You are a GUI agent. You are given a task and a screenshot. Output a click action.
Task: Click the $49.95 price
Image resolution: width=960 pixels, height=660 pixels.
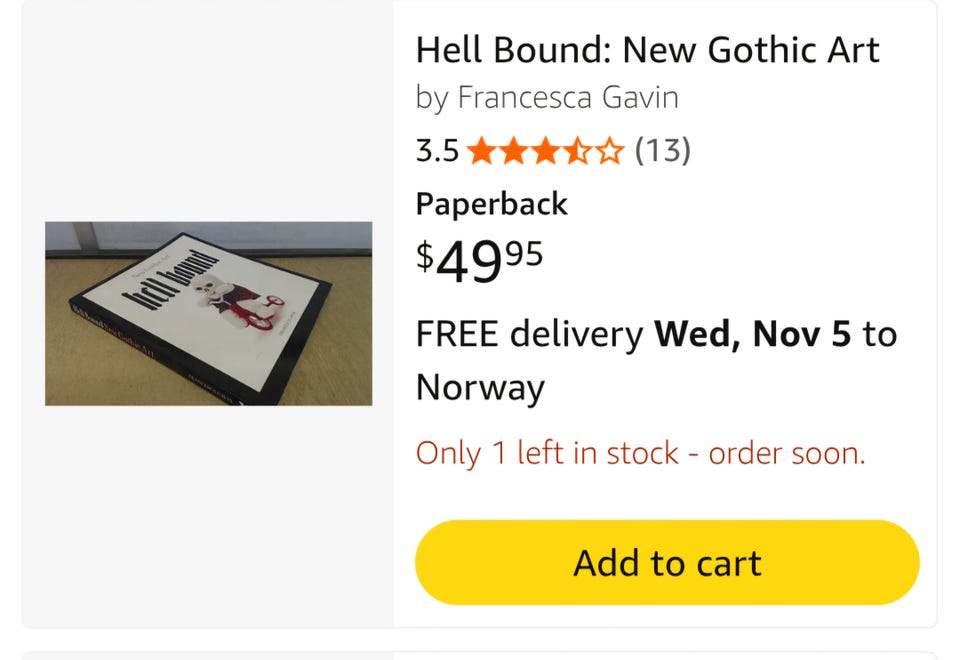[x=480, y=262]
